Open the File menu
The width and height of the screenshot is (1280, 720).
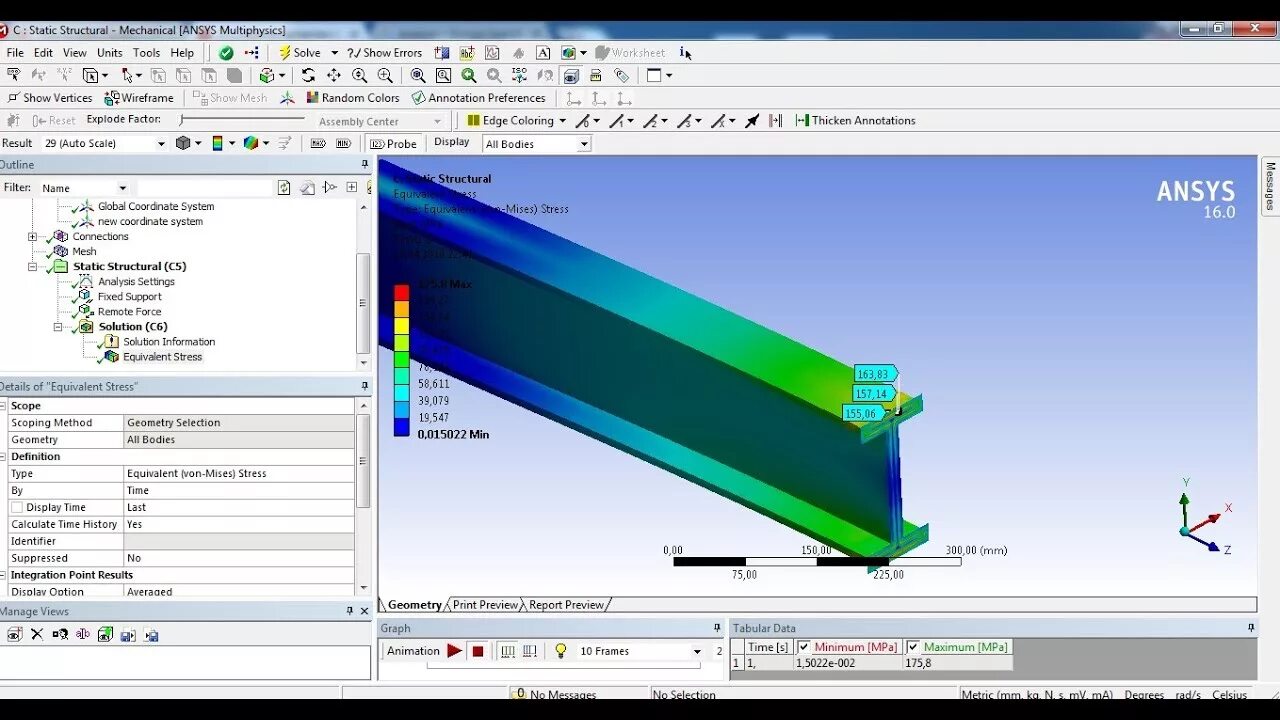pos(15,53)
